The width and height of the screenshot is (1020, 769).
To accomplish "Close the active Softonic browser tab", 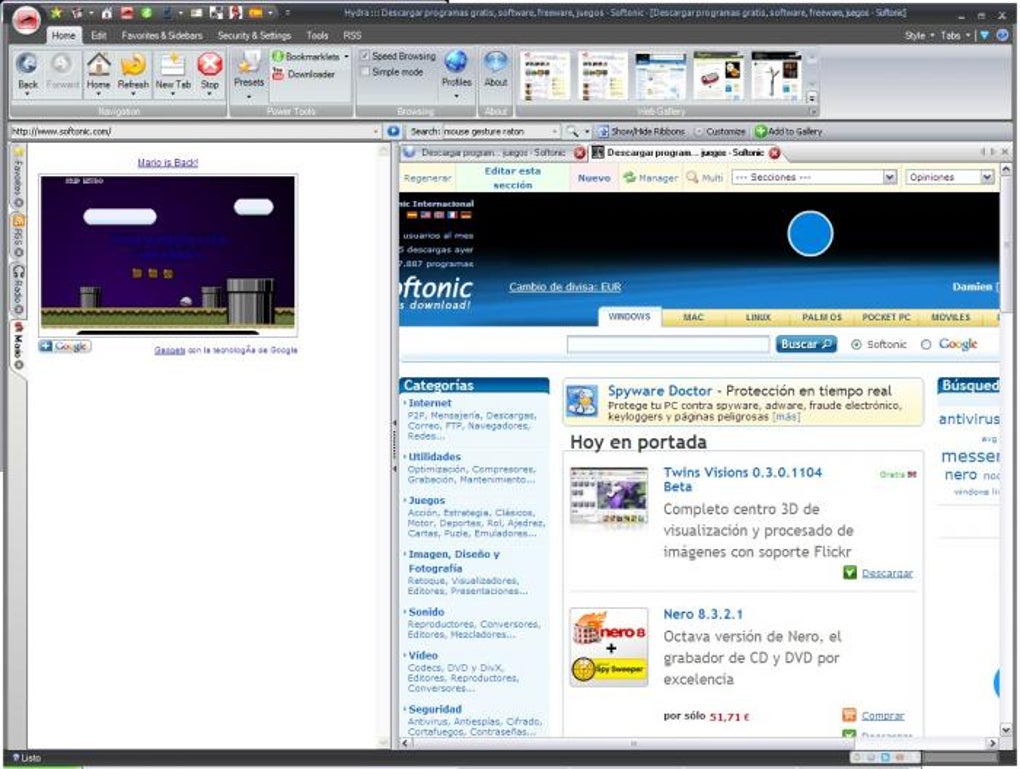I will [x=774, y=153].
